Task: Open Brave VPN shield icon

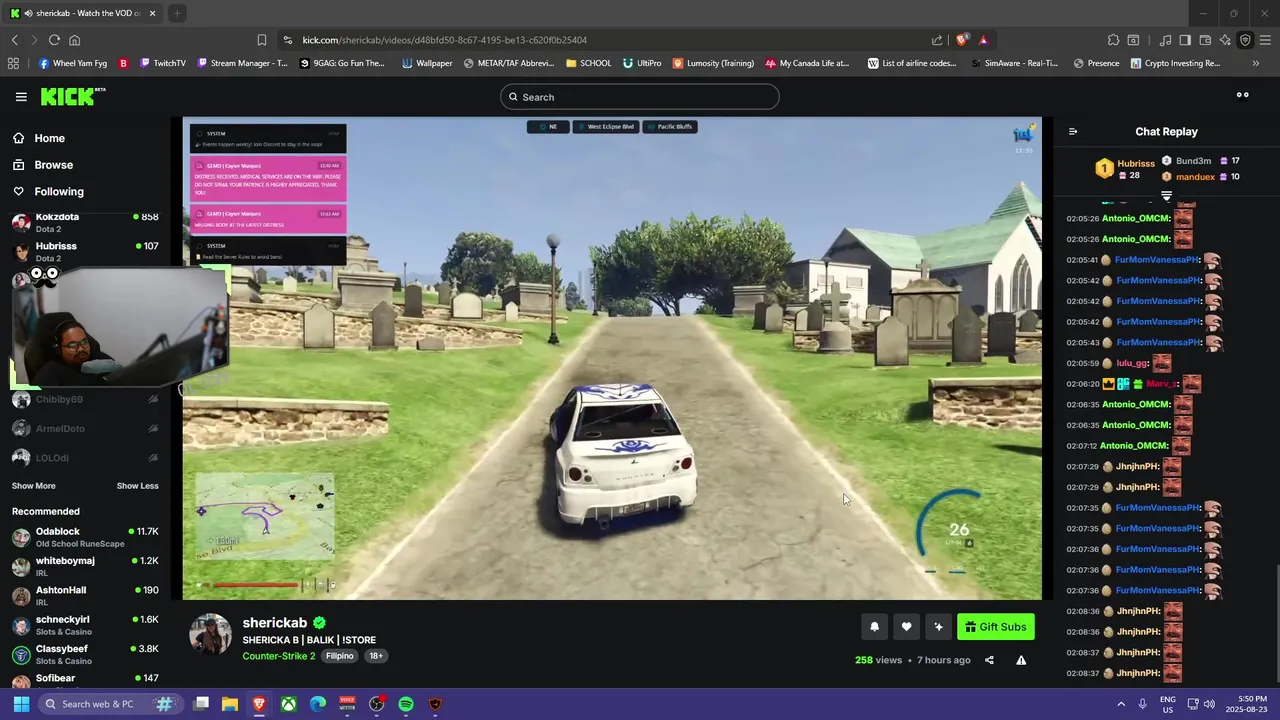Action: pyautogui.click(x=1245, y=40)
